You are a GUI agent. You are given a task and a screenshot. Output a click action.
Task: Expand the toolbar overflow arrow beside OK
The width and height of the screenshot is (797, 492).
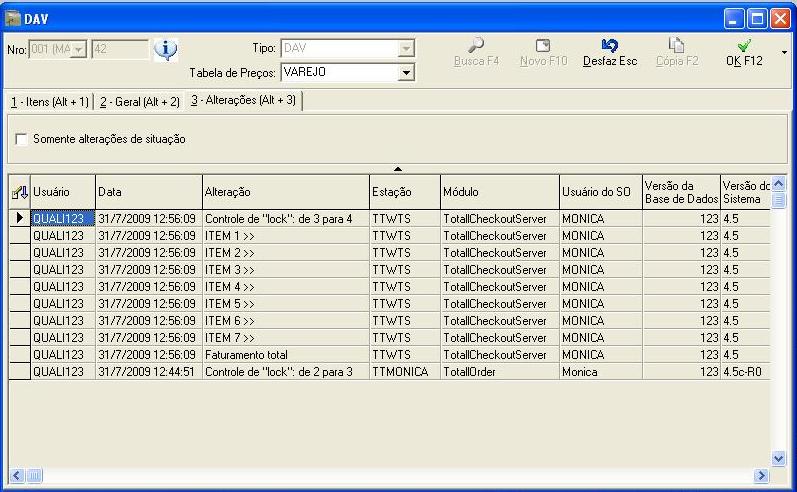click(783, 51)
